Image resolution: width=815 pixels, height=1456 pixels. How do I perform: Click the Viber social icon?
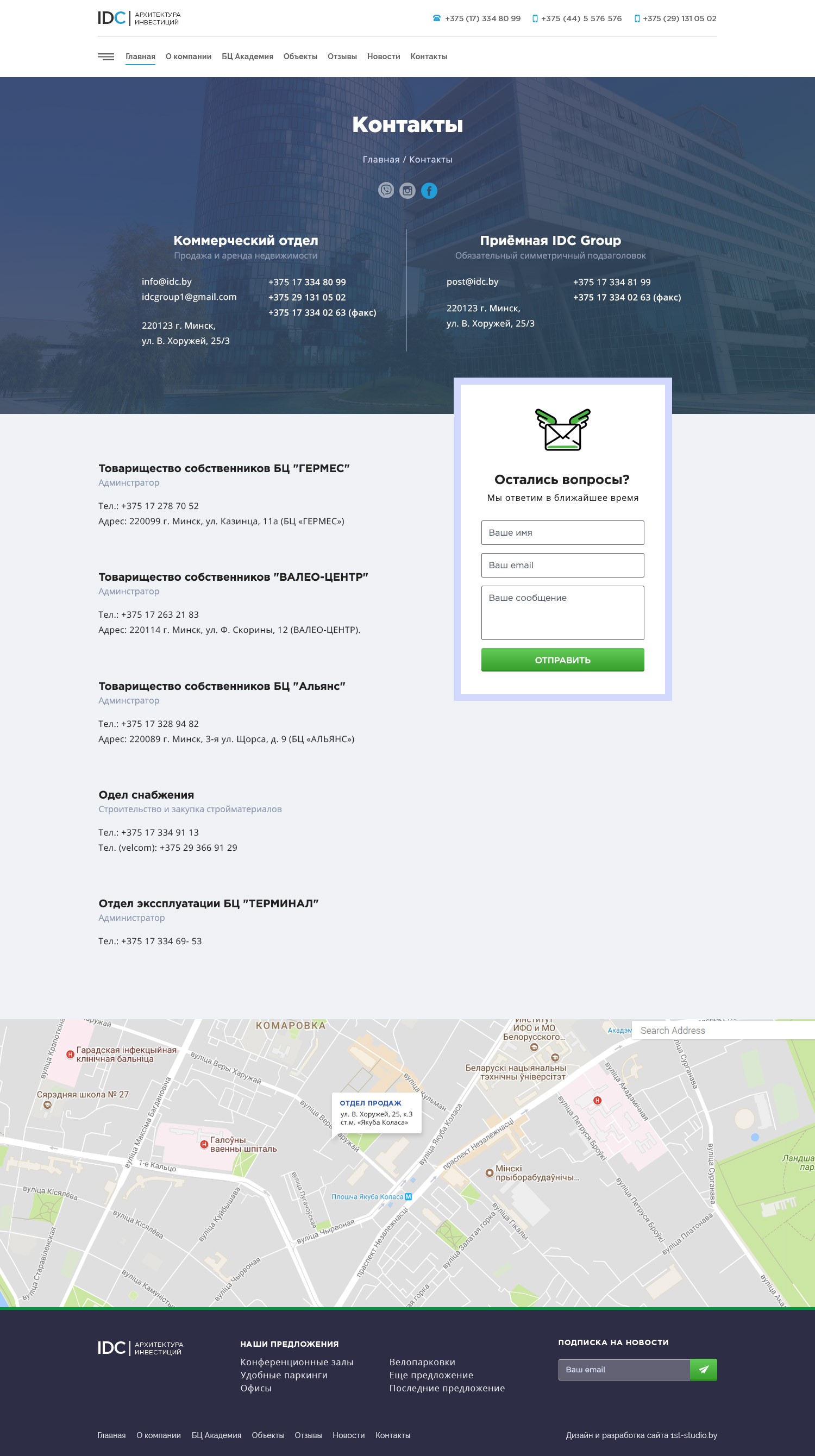click(386, 191)
